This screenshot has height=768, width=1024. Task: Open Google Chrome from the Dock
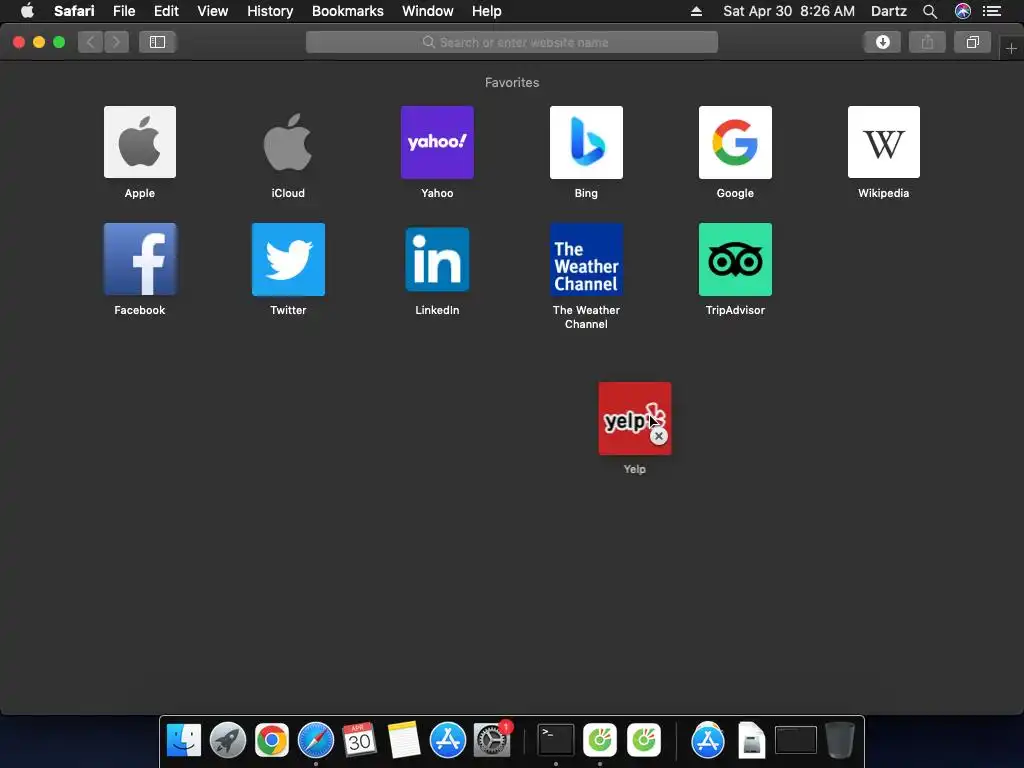[272, 741]
